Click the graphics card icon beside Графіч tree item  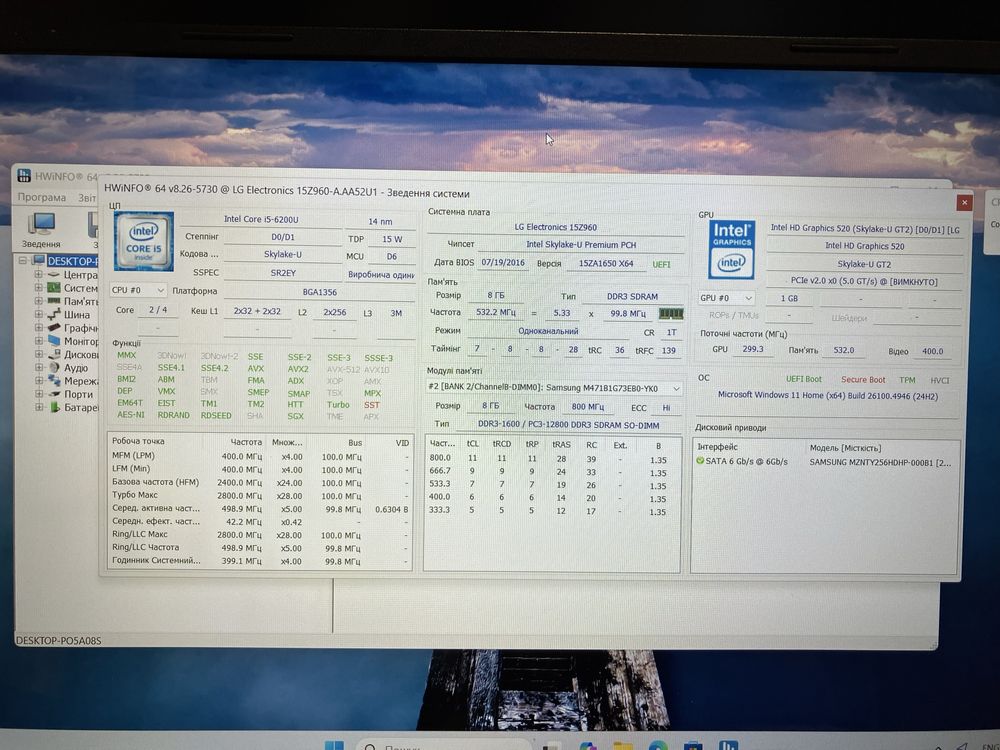54,328
